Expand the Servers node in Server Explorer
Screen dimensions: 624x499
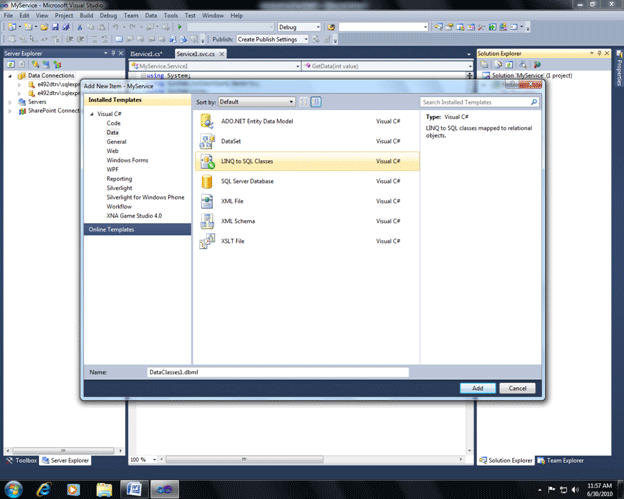click(10, 102)
